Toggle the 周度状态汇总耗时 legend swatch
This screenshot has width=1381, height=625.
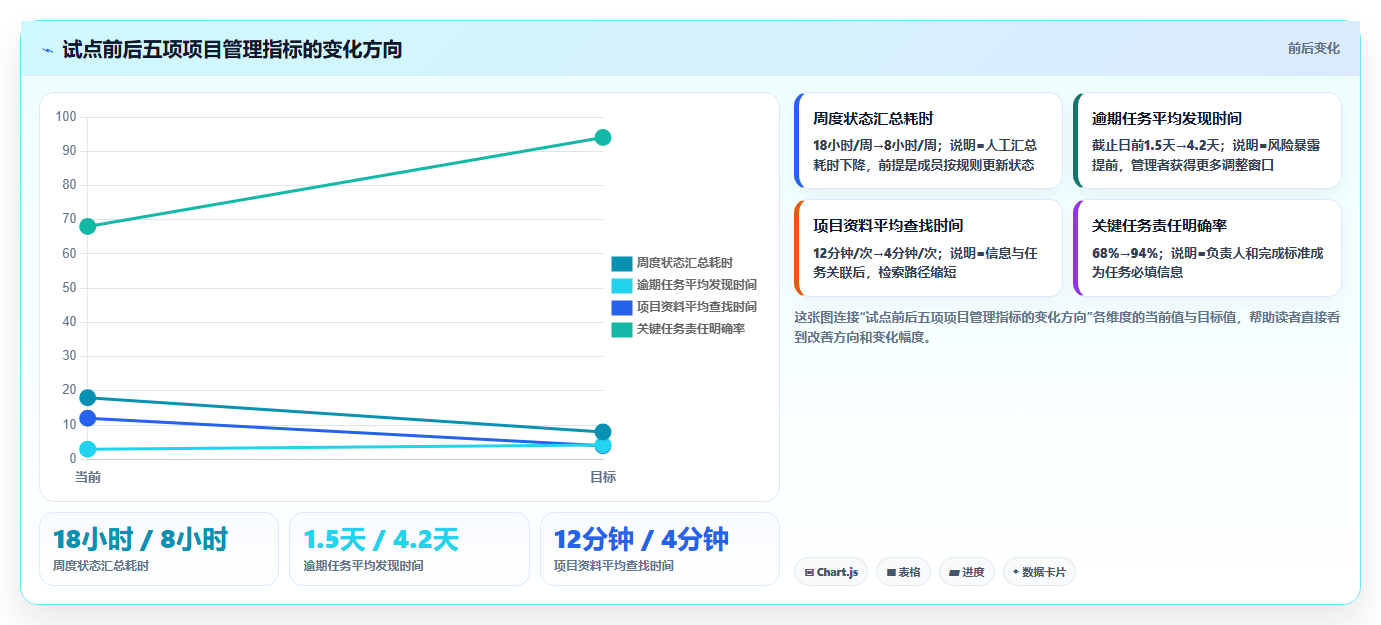click(x=622, y=264)
